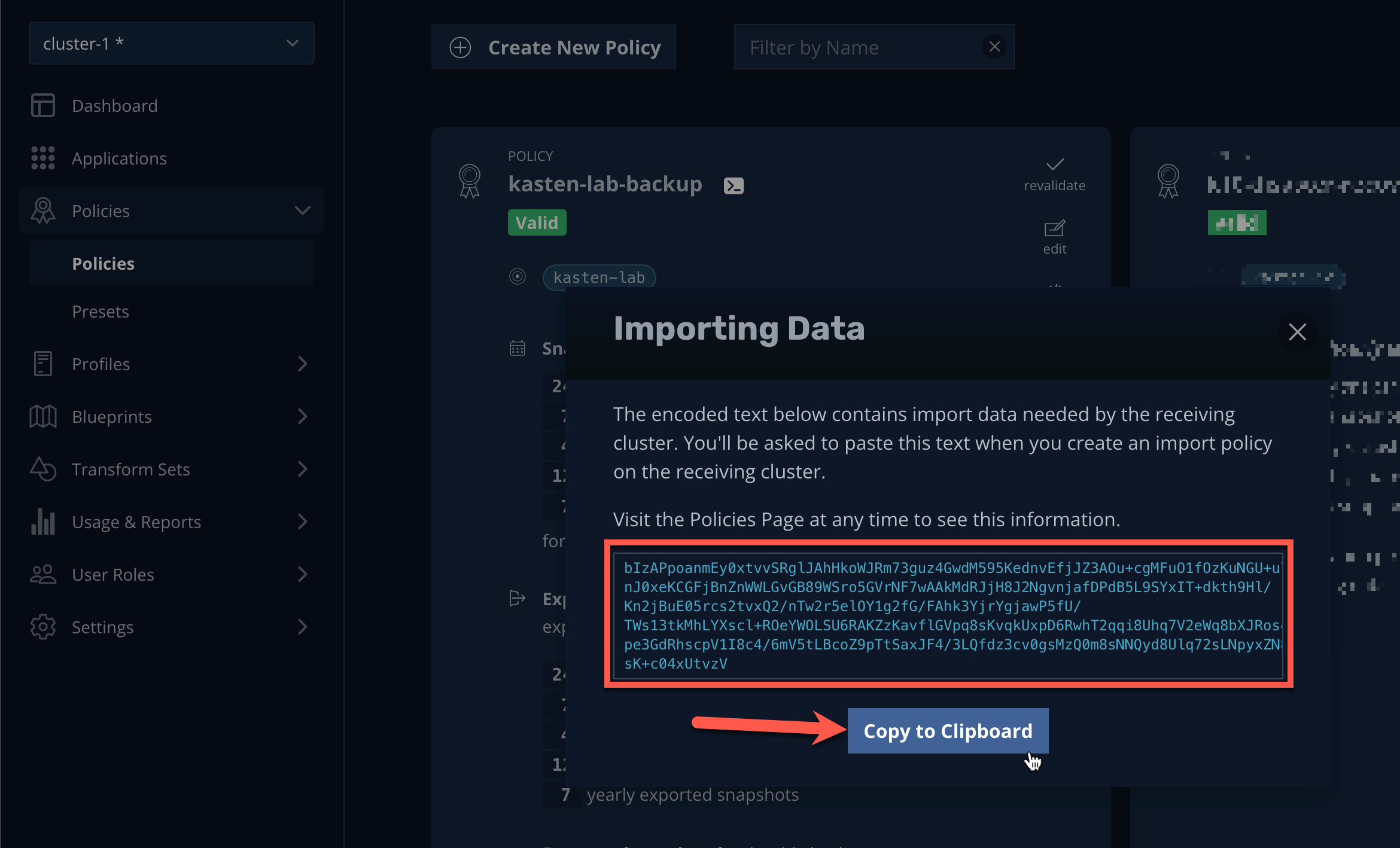1400x848 pixels.
Task: Collapse the Policies section chevron
Action: pyautogui.click(x=303, y=211)
